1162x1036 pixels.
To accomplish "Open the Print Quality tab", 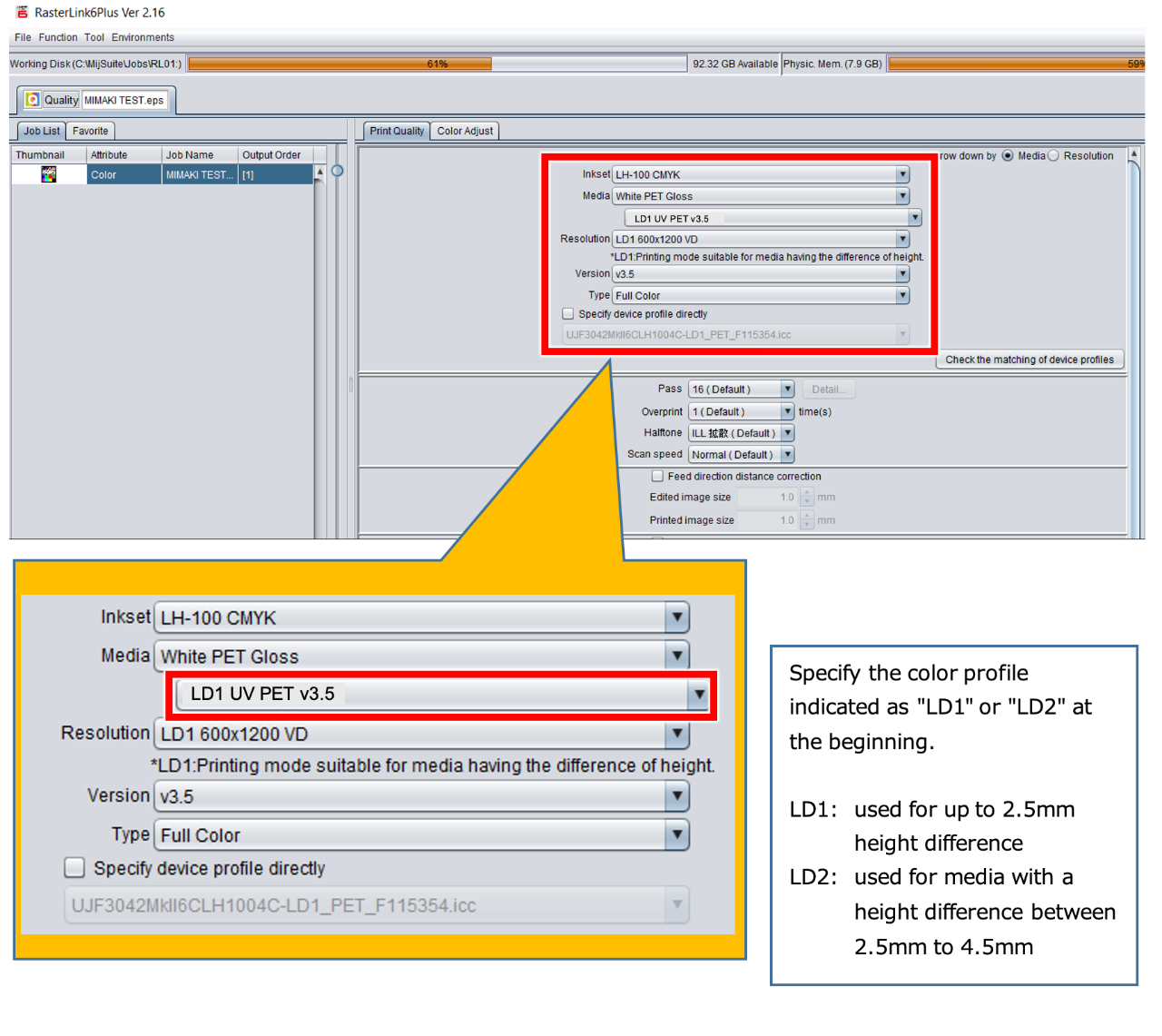I will pos(397,131).
